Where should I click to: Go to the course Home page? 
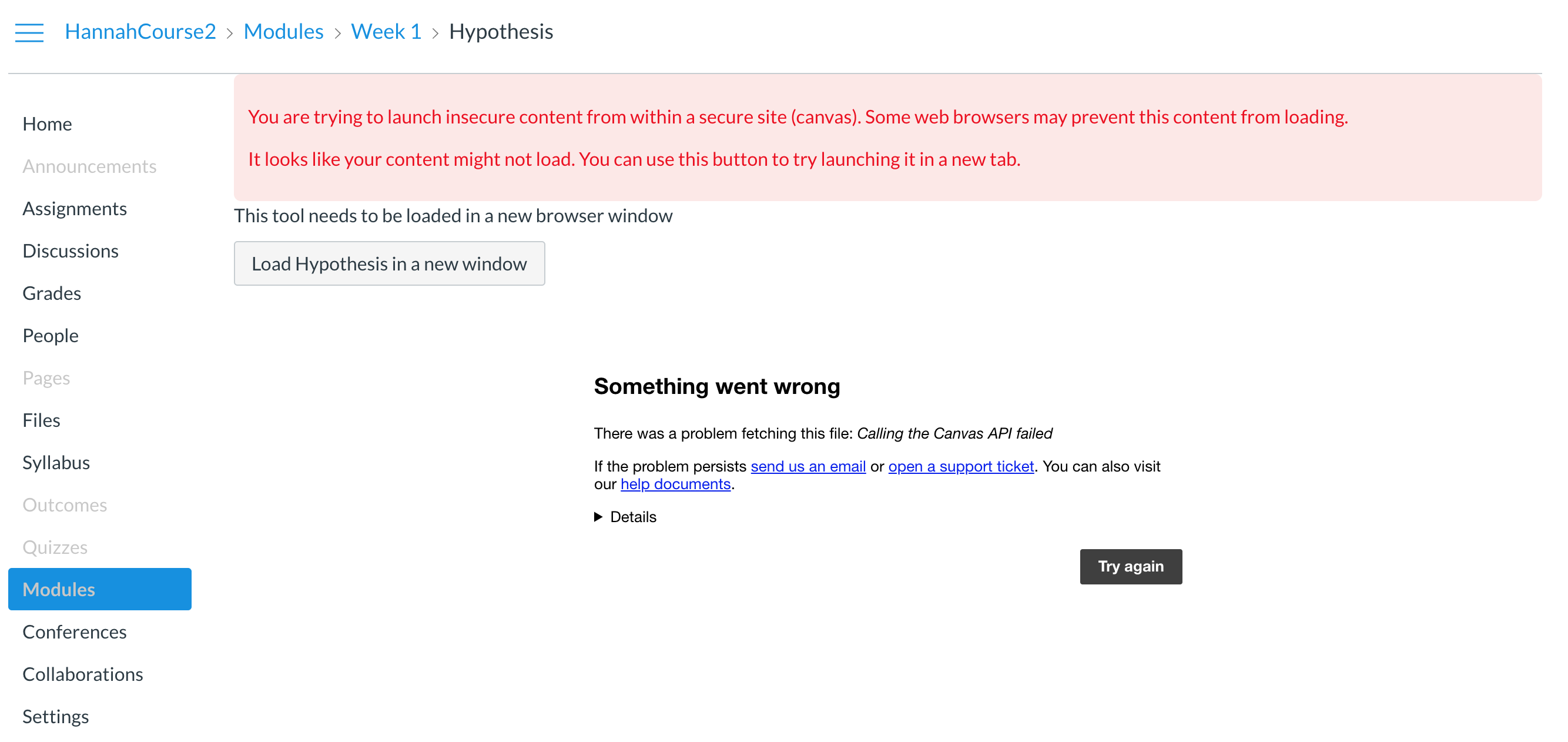click(47, 123)
